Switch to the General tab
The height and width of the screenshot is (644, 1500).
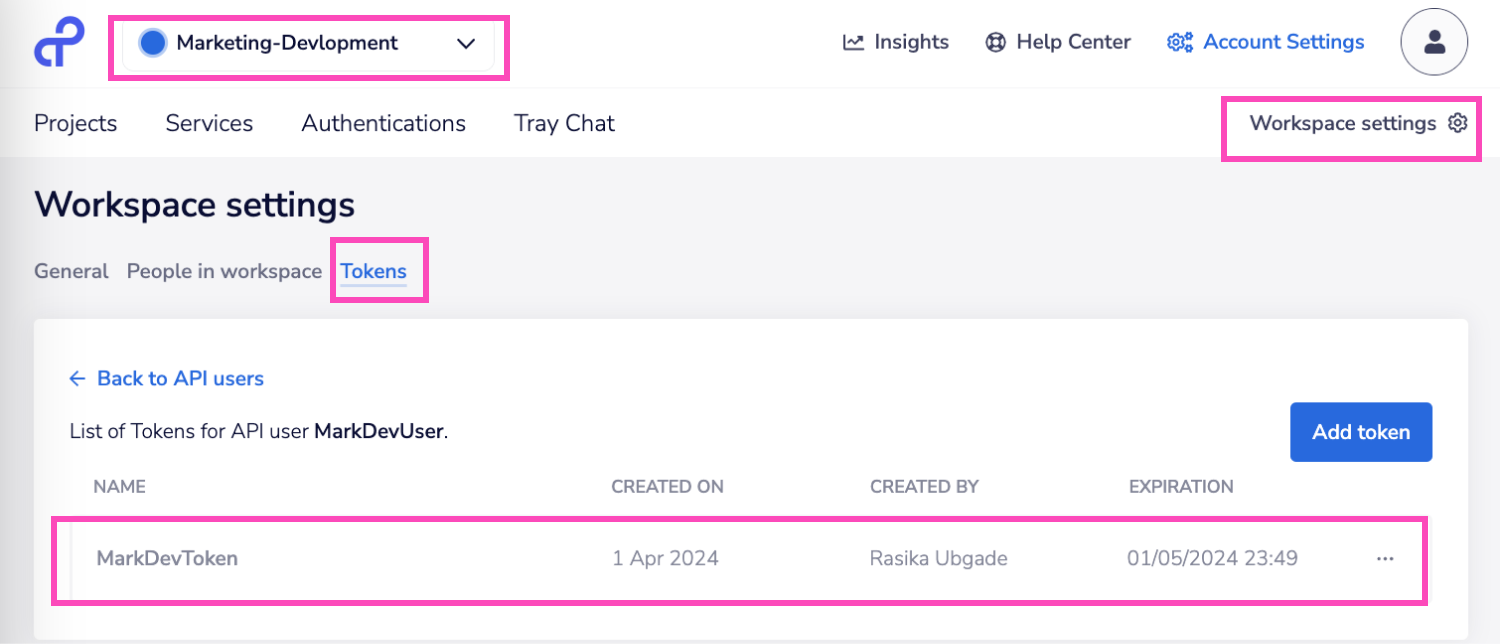(71, 271)
